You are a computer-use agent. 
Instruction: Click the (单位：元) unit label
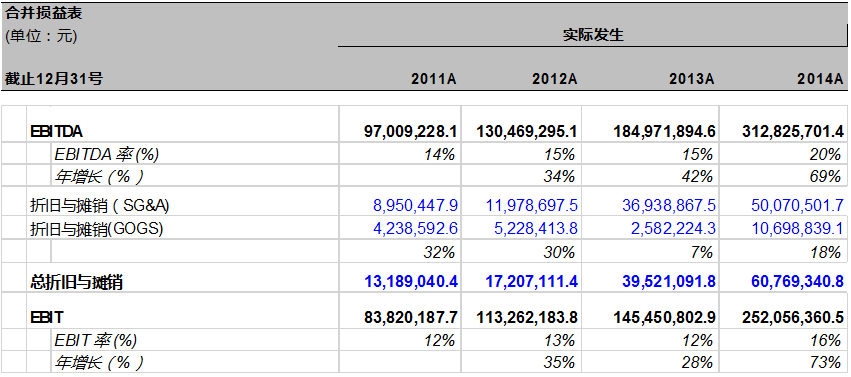(x=42, y=36)
